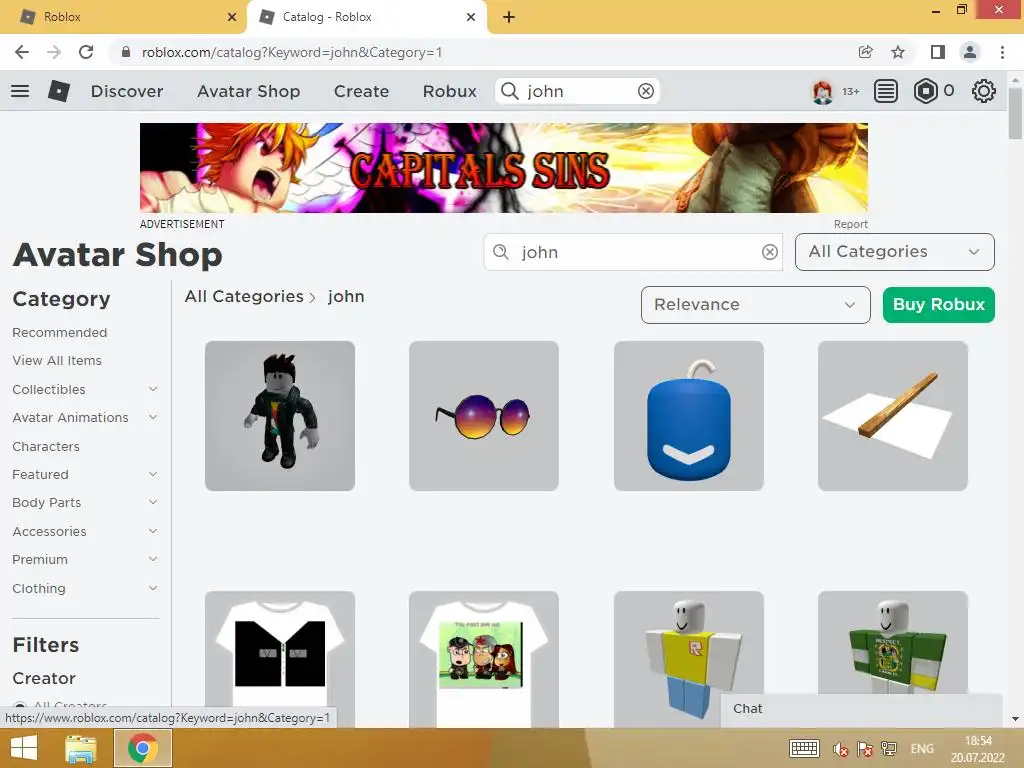Open the Relevance sort dropdown

coord(756,305)
